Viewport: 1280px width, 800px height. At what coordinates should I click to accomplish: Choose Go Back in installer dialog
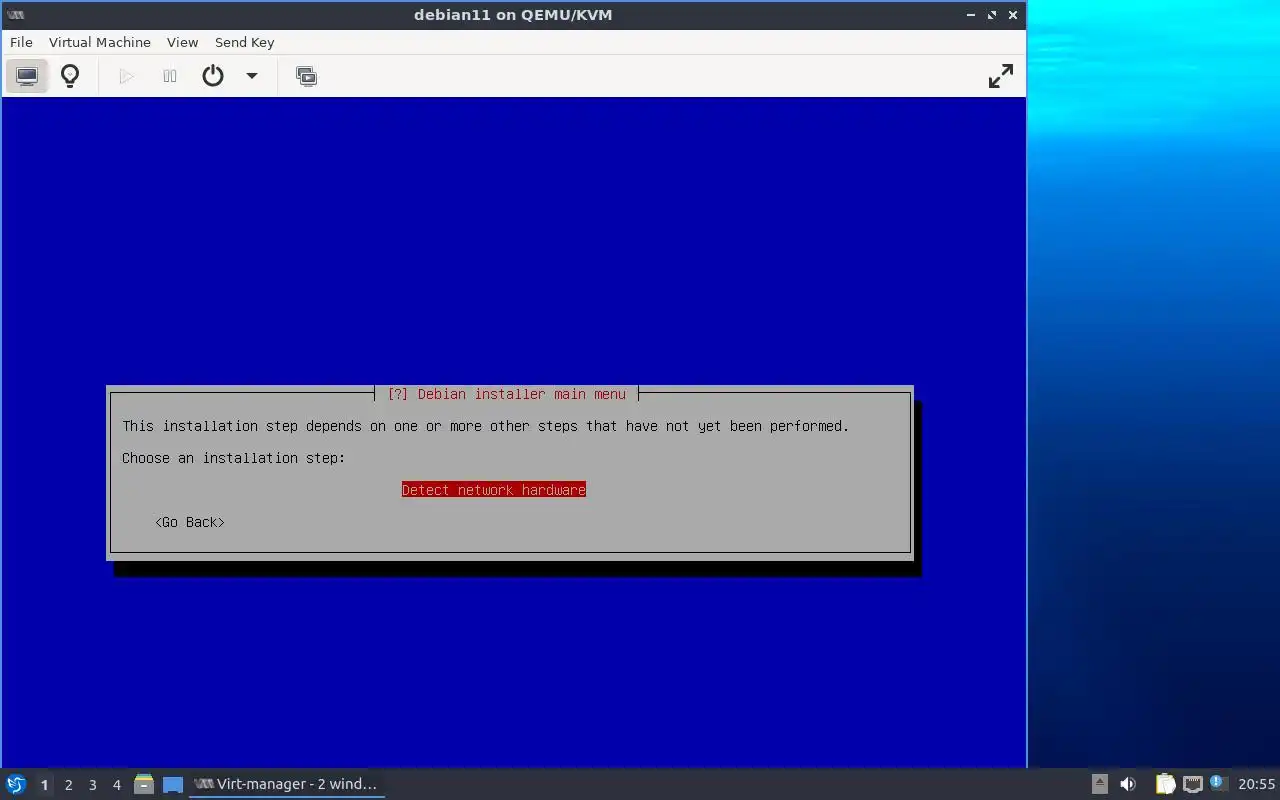(190, 522)
